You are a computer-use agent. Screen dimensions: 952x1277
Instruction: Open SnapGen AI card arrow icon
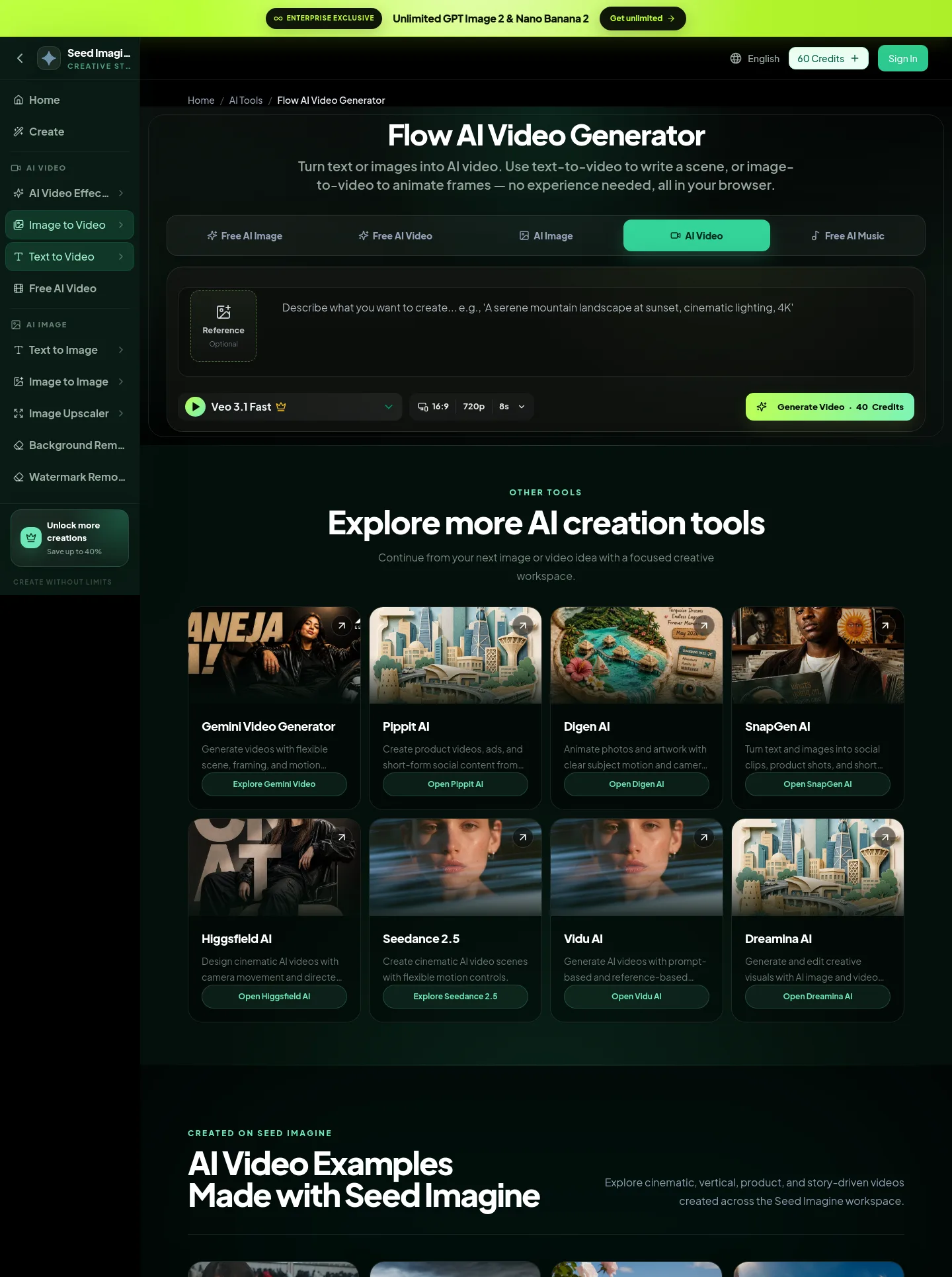pyautogui.click(x=885, y=625)
